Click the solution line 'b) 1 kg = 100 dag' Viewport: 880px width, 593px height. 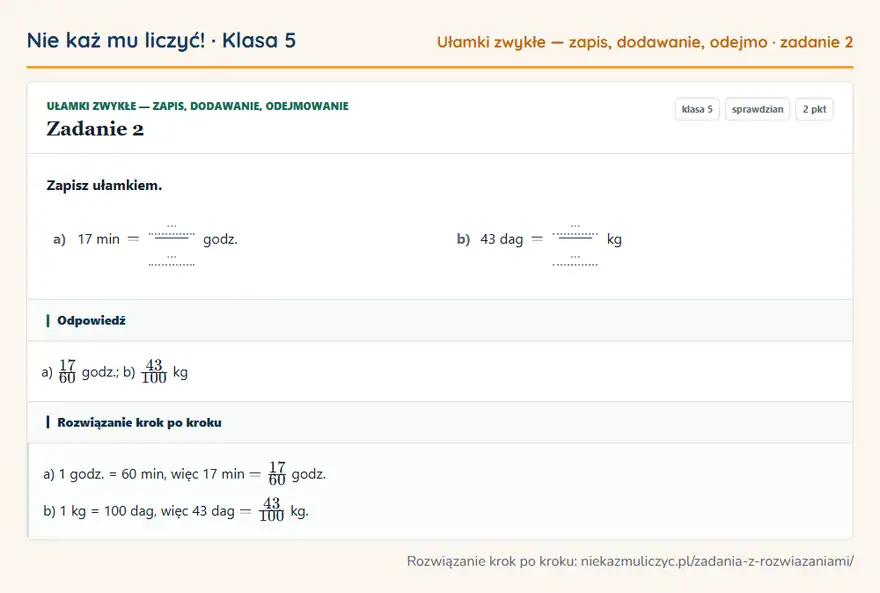[x=176, y=511]
